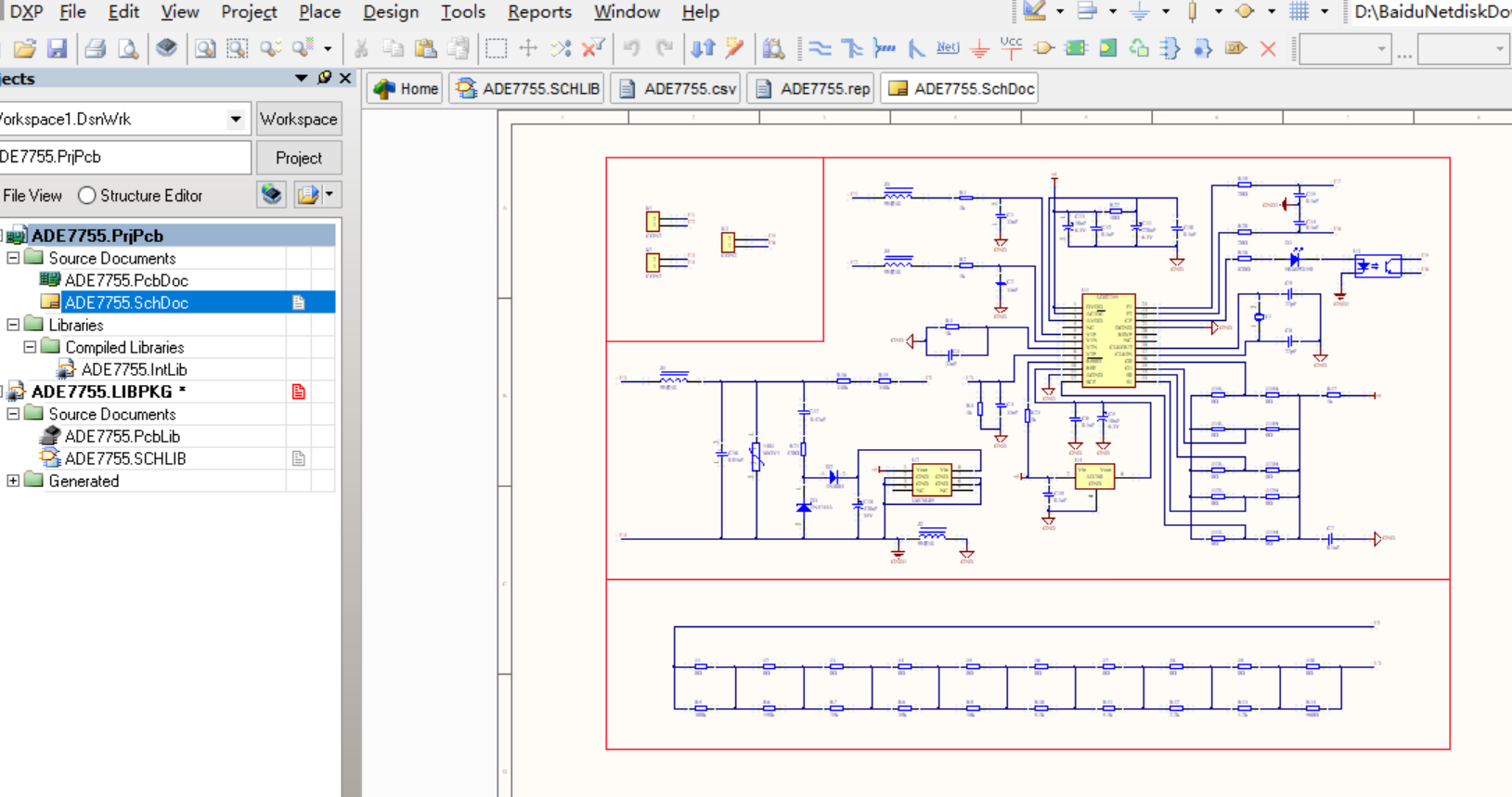The width and height of the screenshot is (1512, 797).
Task: Click the red Place No ERC cross
Action: point(1268,48)
